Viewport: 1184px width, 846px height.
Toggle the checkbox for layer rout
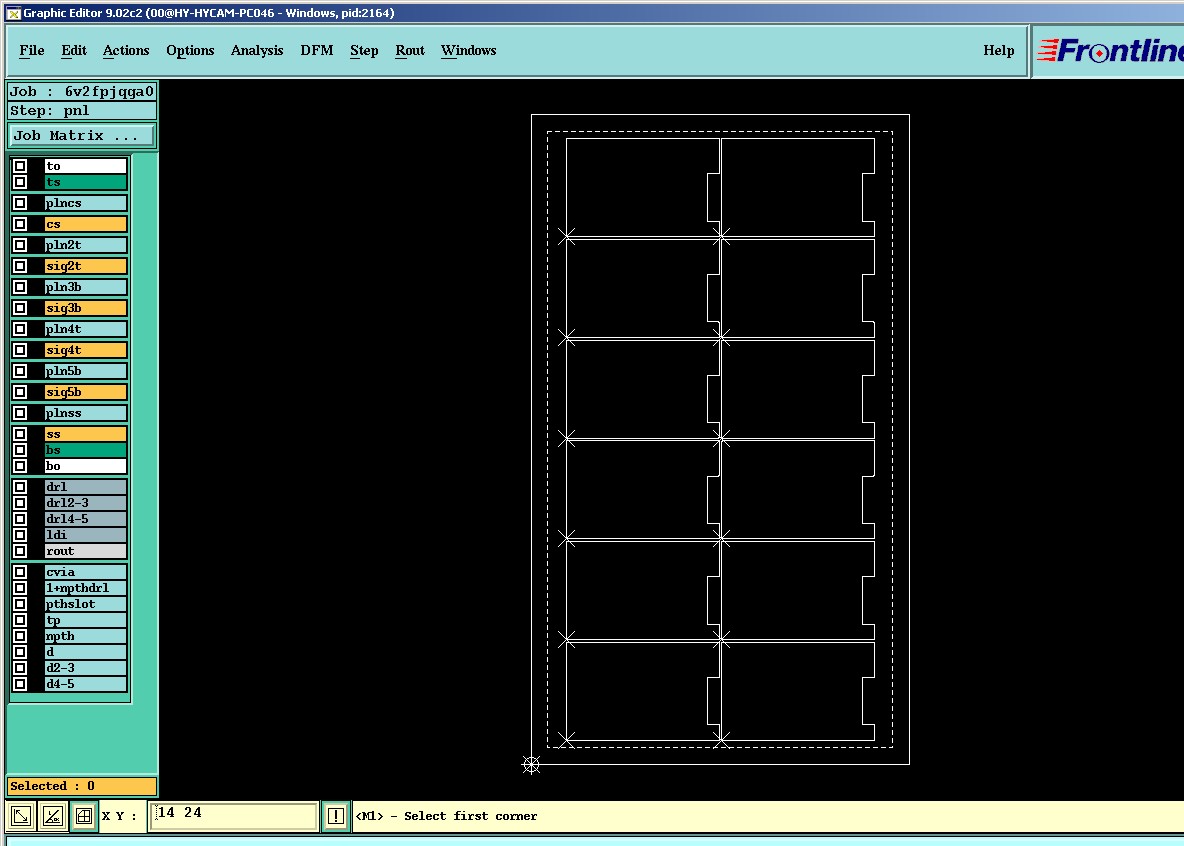[x=20, y=551]
